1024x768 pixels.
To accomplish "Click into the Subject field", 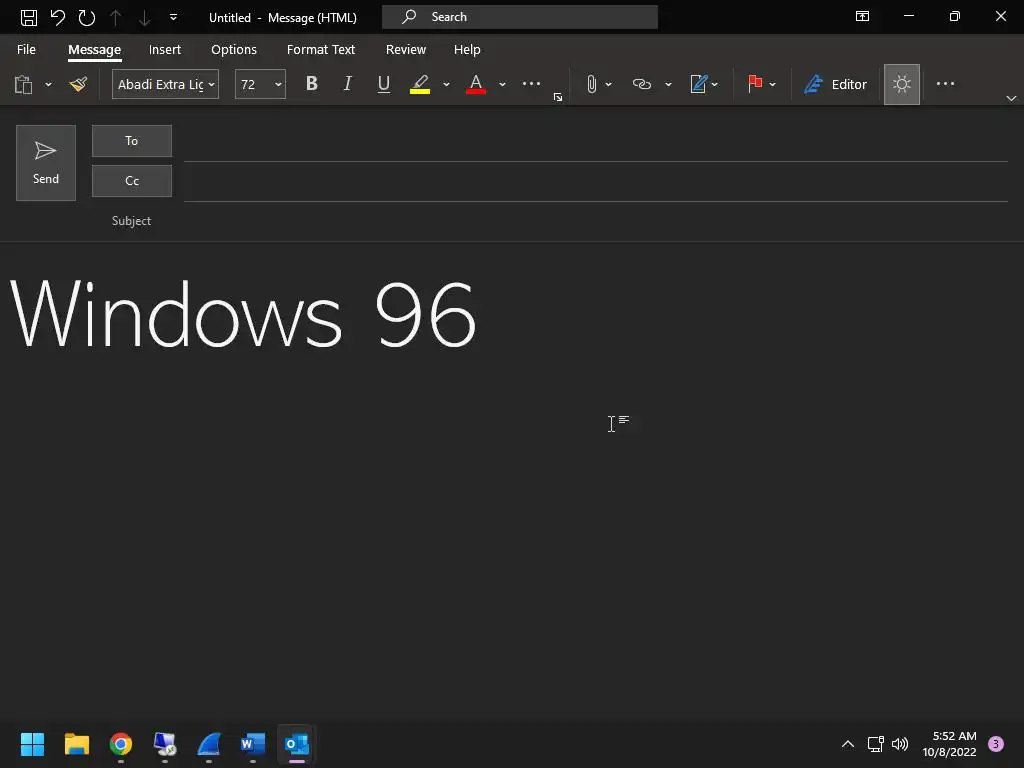I will coord(596,221).
